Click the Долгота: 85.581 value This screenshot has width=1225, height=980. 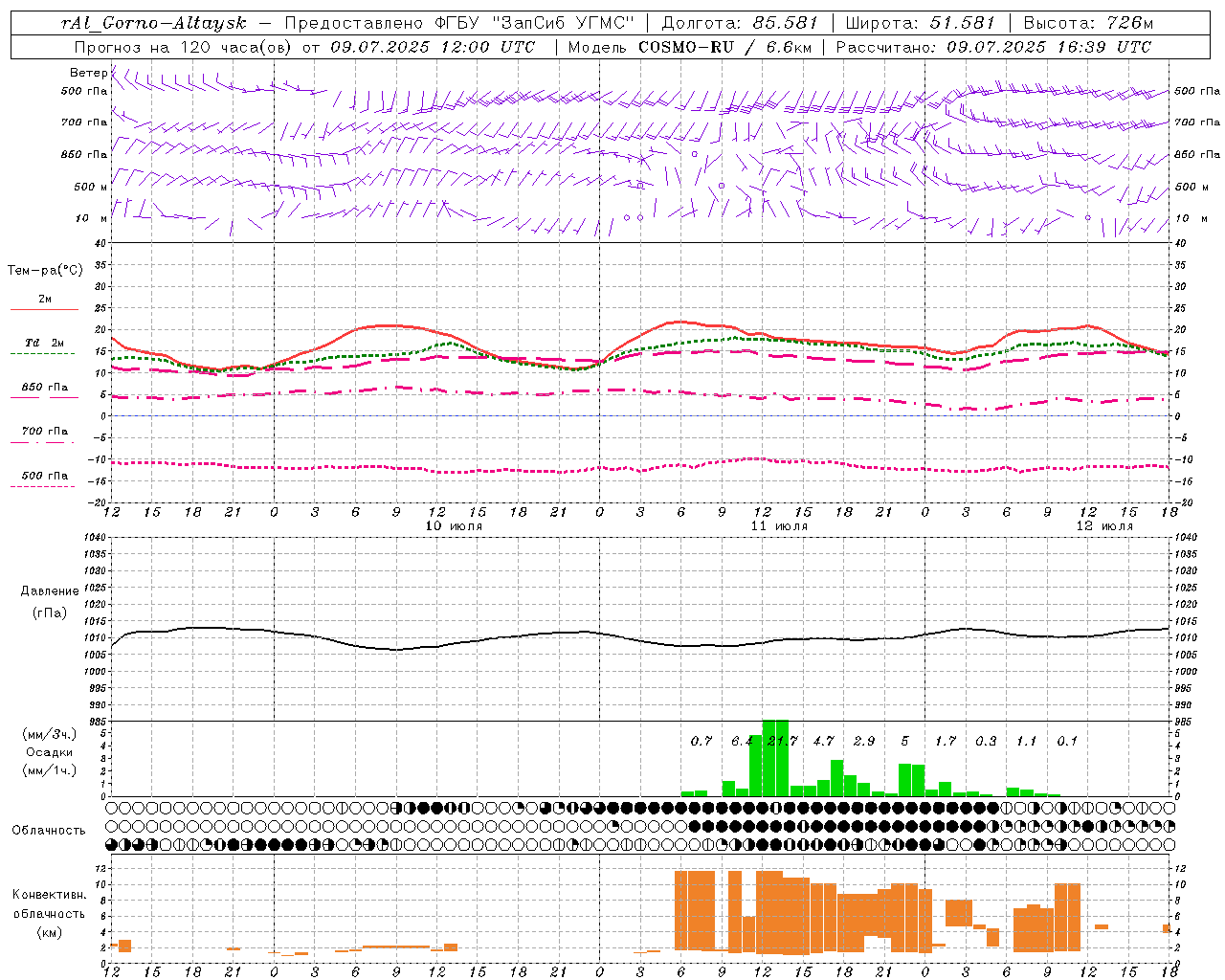pos(740,23)
